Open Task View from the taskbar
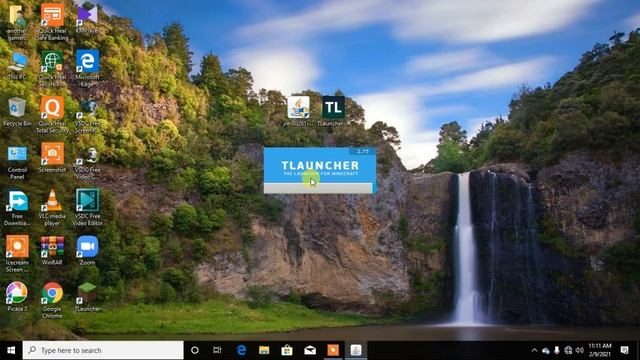 click(x=217, y=350)
